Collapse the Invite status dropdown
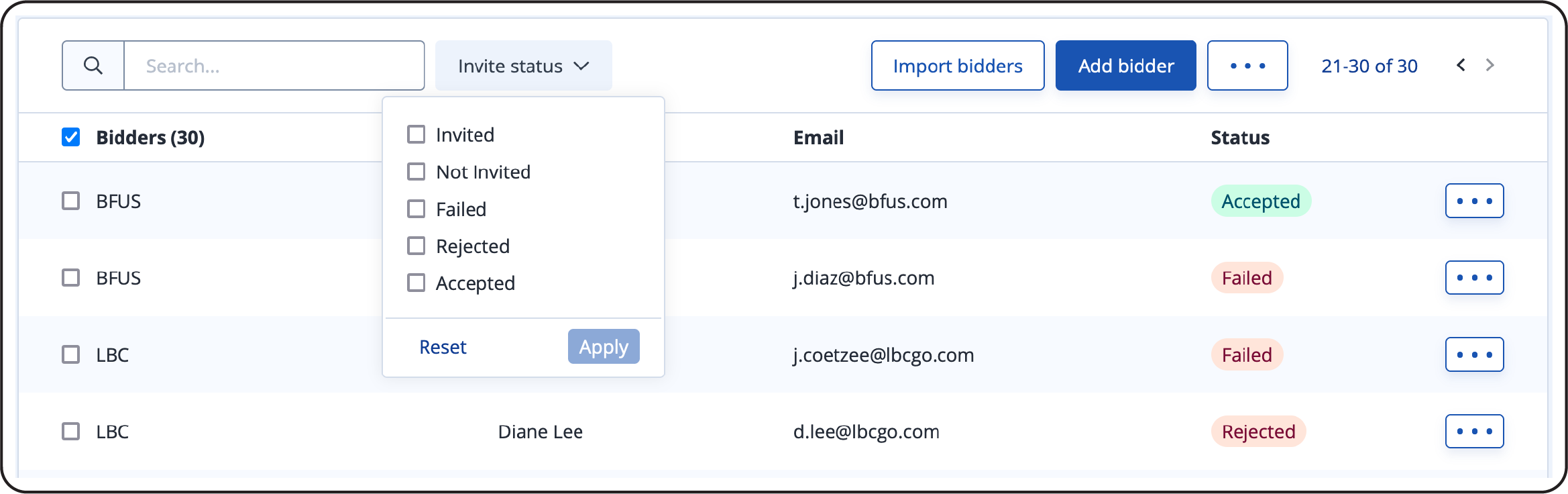The width and height of the screenshot is (1568, 494). click(523, 66)
